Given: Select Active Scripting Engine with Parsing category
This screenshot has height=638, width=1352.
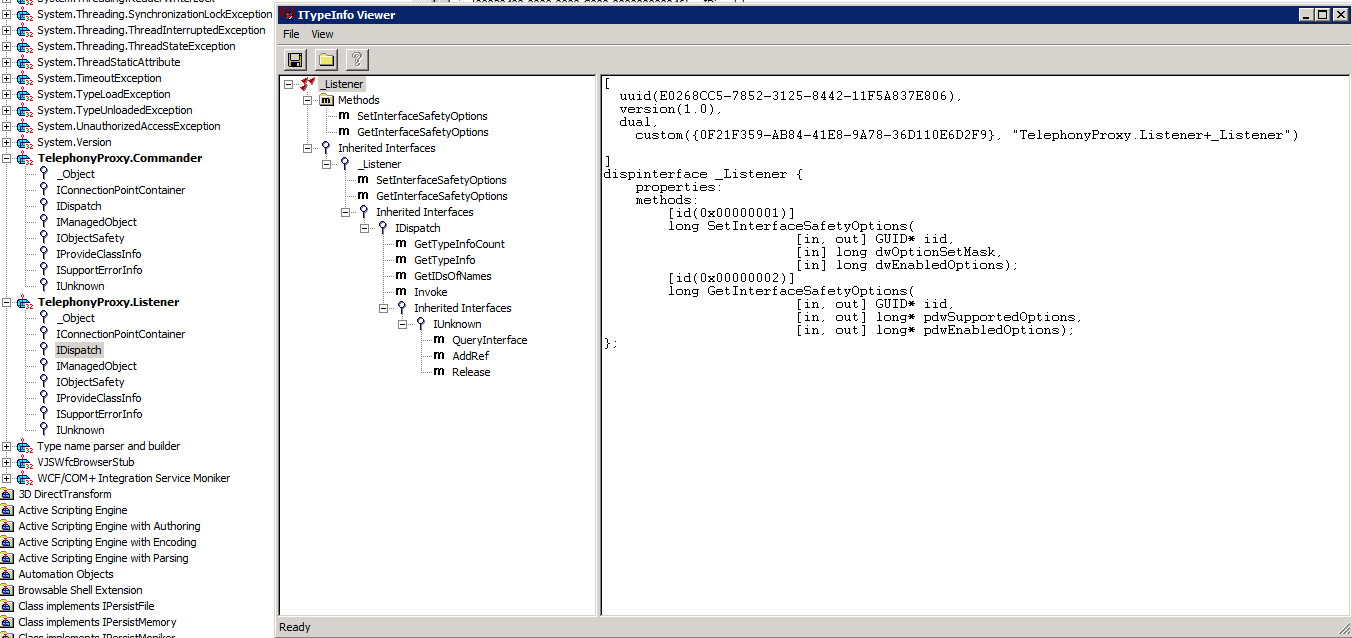Looking at the screenshot, I should tap(103, 558).
